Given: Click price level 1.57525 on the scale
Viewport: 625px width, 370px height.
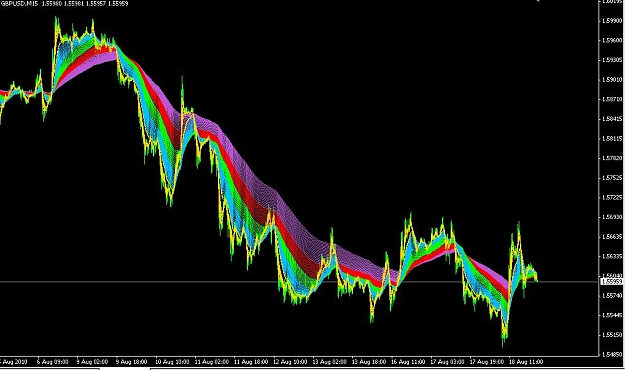Looking at the screenshot, I should (x=612, y=178).
